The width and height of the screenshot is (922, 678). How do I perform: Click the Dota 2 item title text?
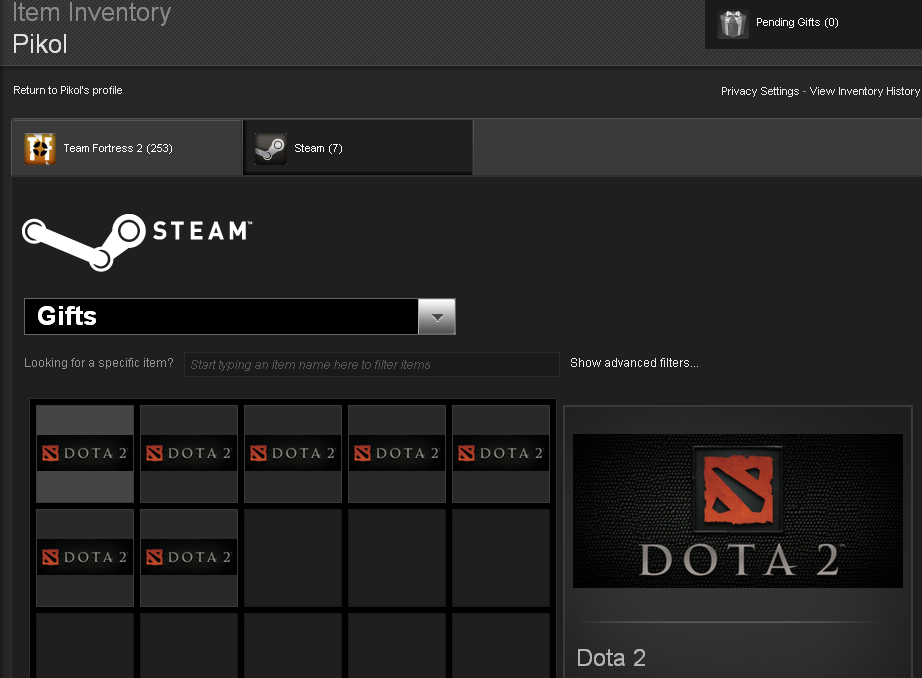[x=611, y=658]
